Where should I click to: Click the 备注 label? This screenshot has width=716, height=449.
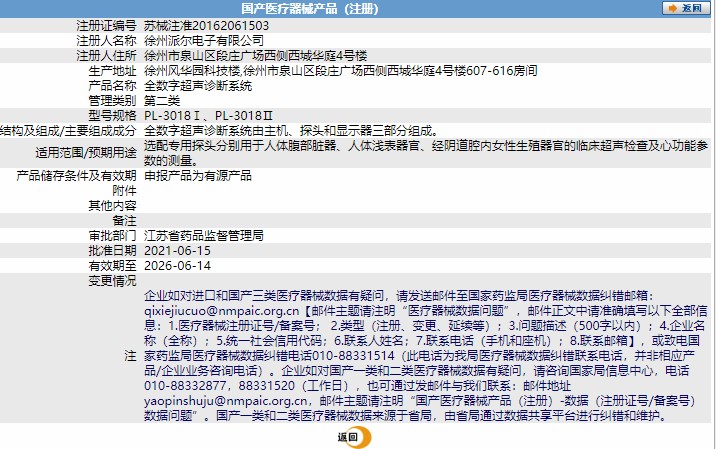pyautogui.click(x=124, y=221)
